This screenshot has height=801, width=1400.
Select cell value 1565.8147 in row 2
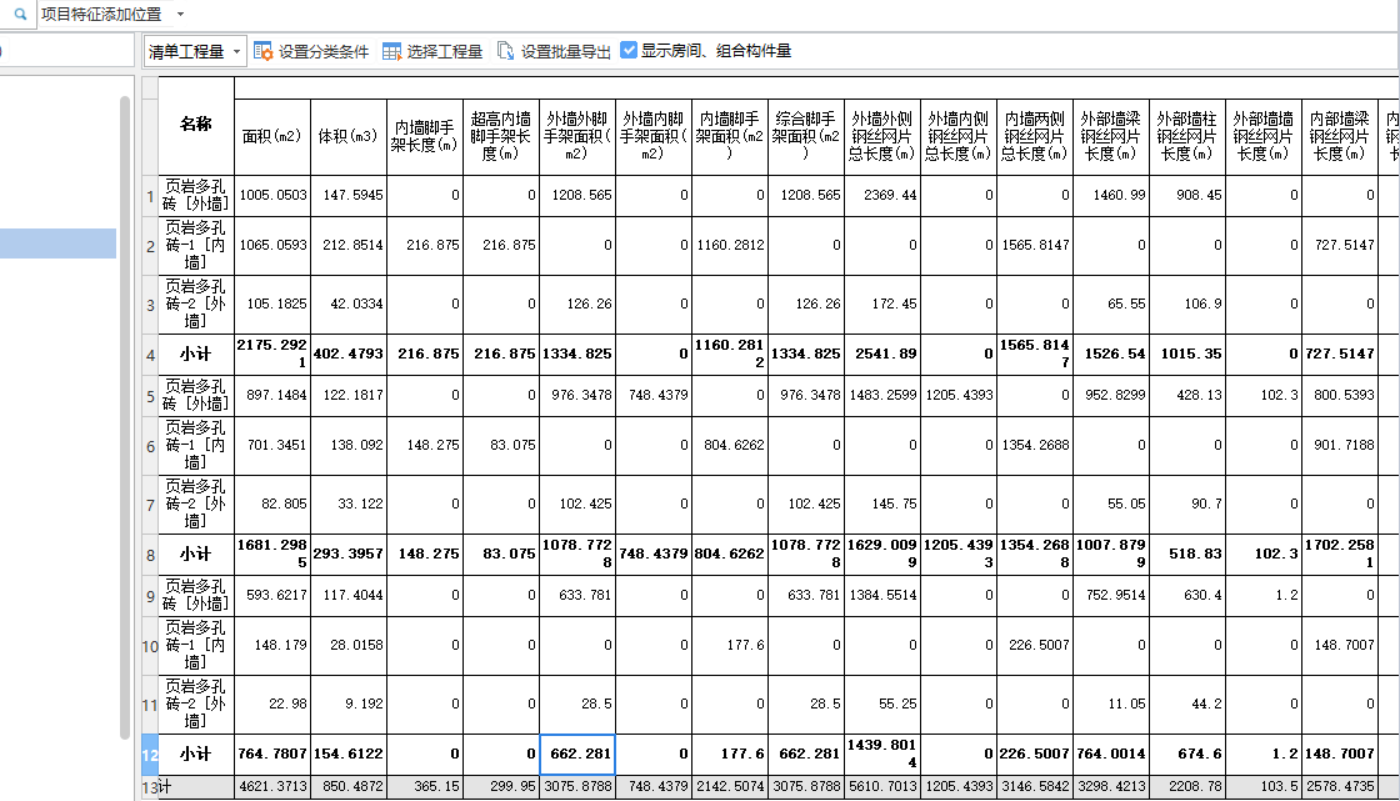[1034, 246]
